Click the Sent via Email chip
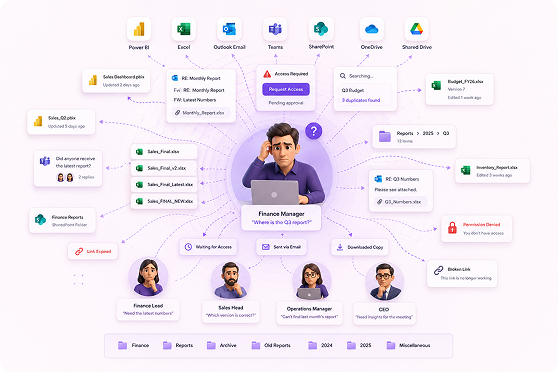The image size is (558, 372). [281, 247]
